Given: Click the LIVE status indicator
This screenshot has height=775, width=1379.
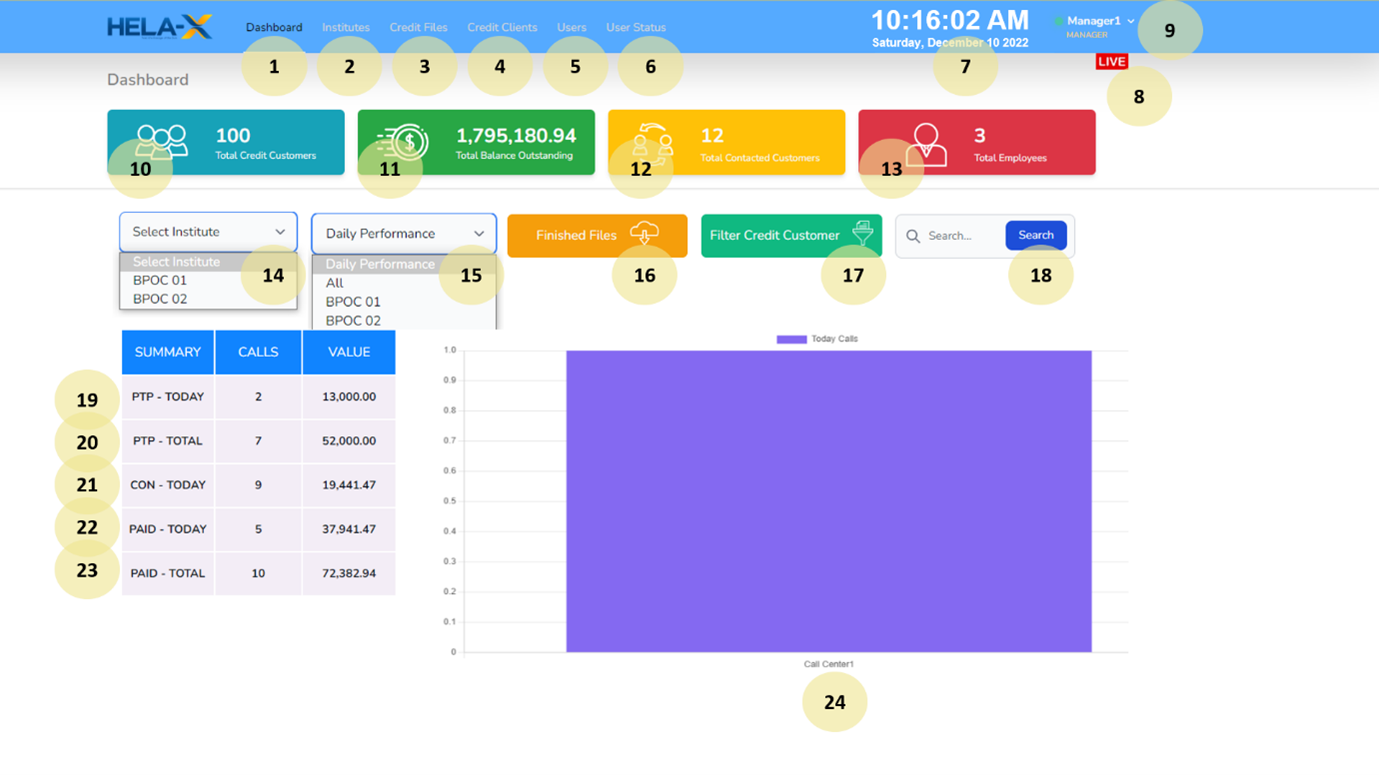Looking at the screenshot, I should 1112,61.
